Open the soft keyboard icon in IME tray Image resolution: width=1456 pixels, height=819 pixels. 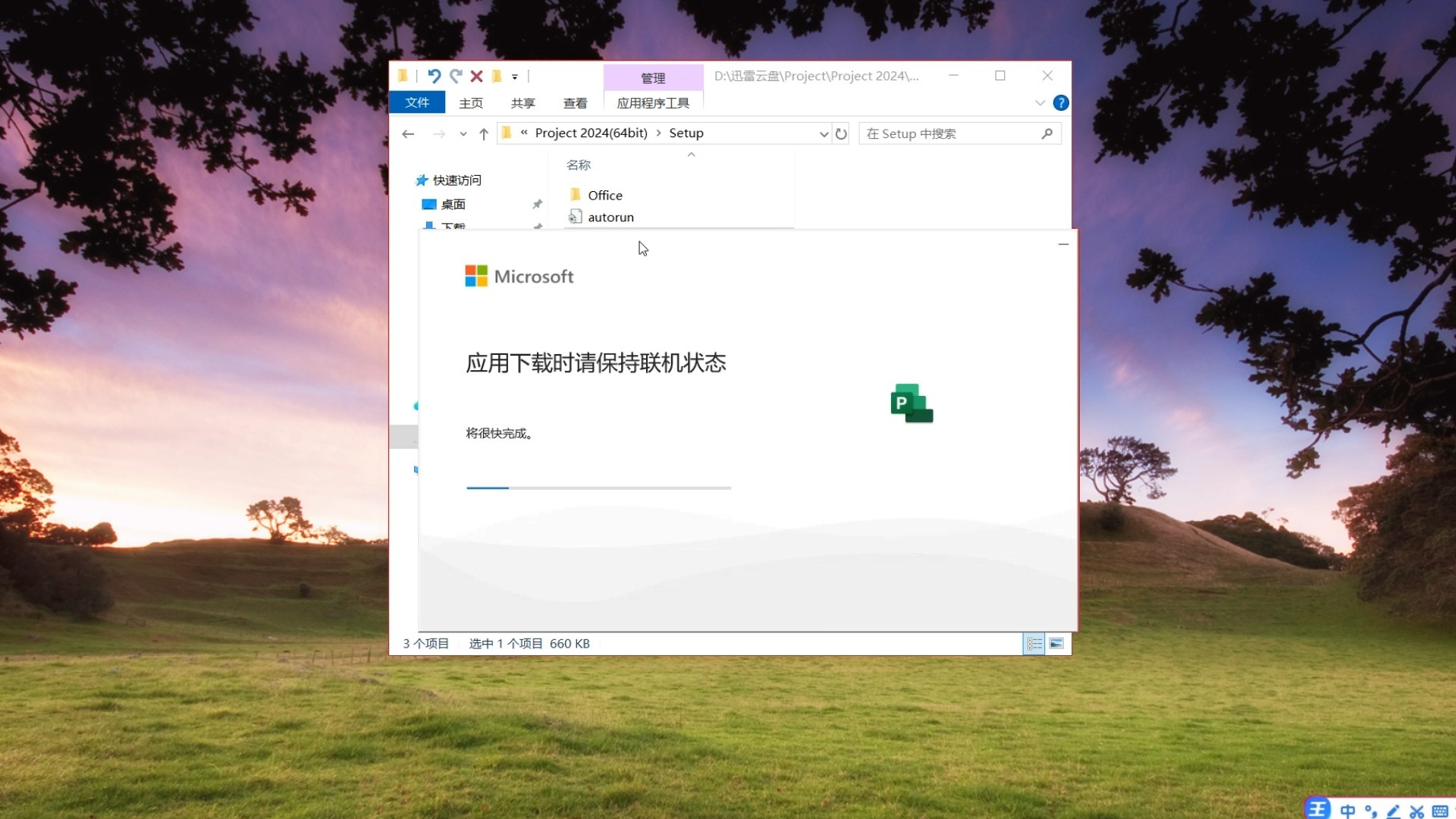point(1441,811)
